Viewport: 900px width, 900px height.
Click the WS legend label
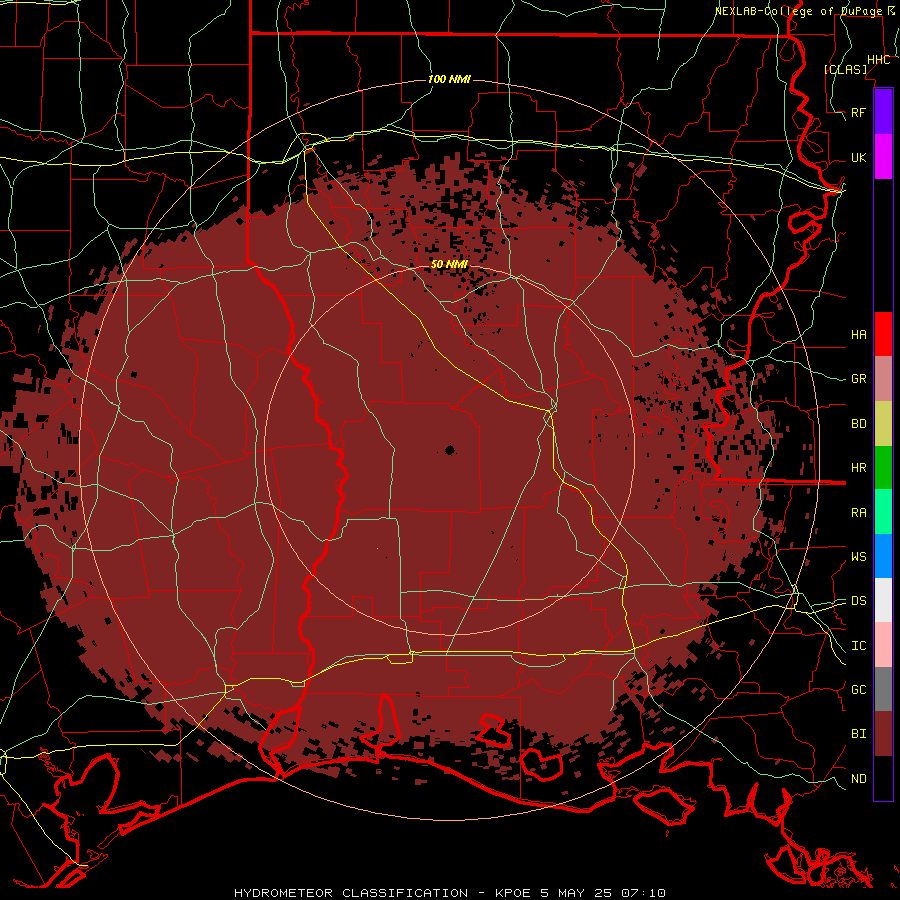tap(858, 557)
